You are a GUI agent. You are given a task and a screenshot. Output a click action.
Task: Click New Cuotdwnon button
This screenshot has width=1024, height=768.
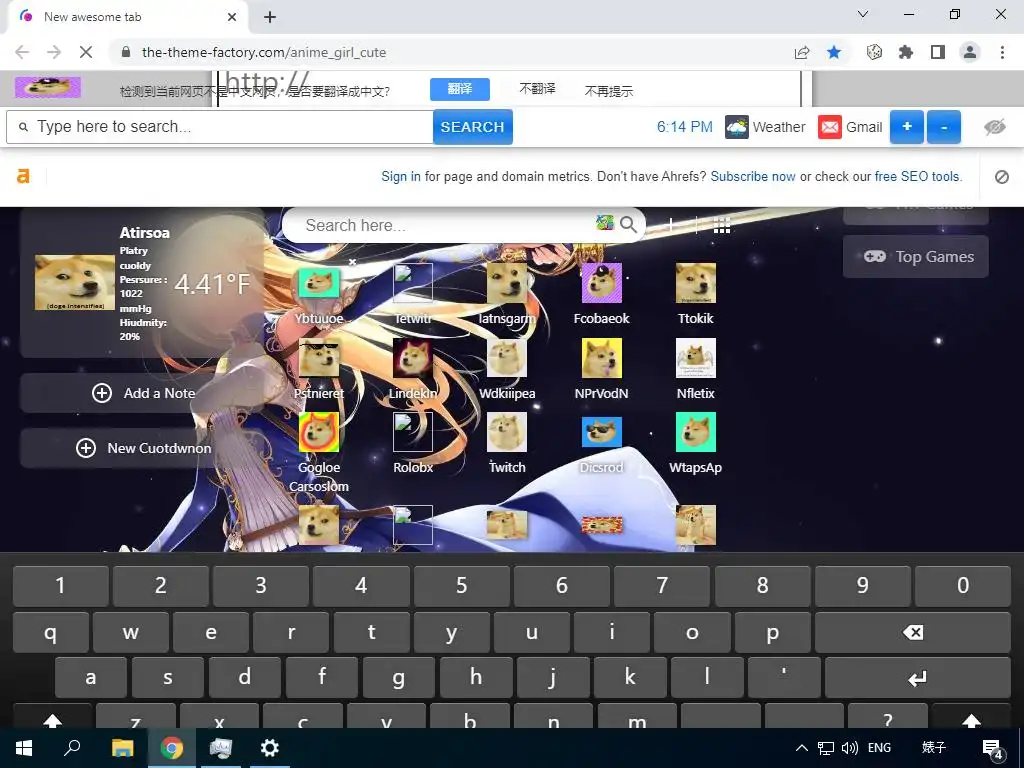[144, 448]
